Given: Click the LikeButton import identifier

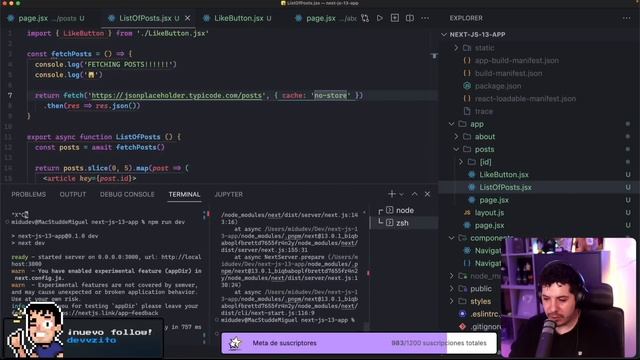Looking at the screenshot, I should click(x=83, y=33).
